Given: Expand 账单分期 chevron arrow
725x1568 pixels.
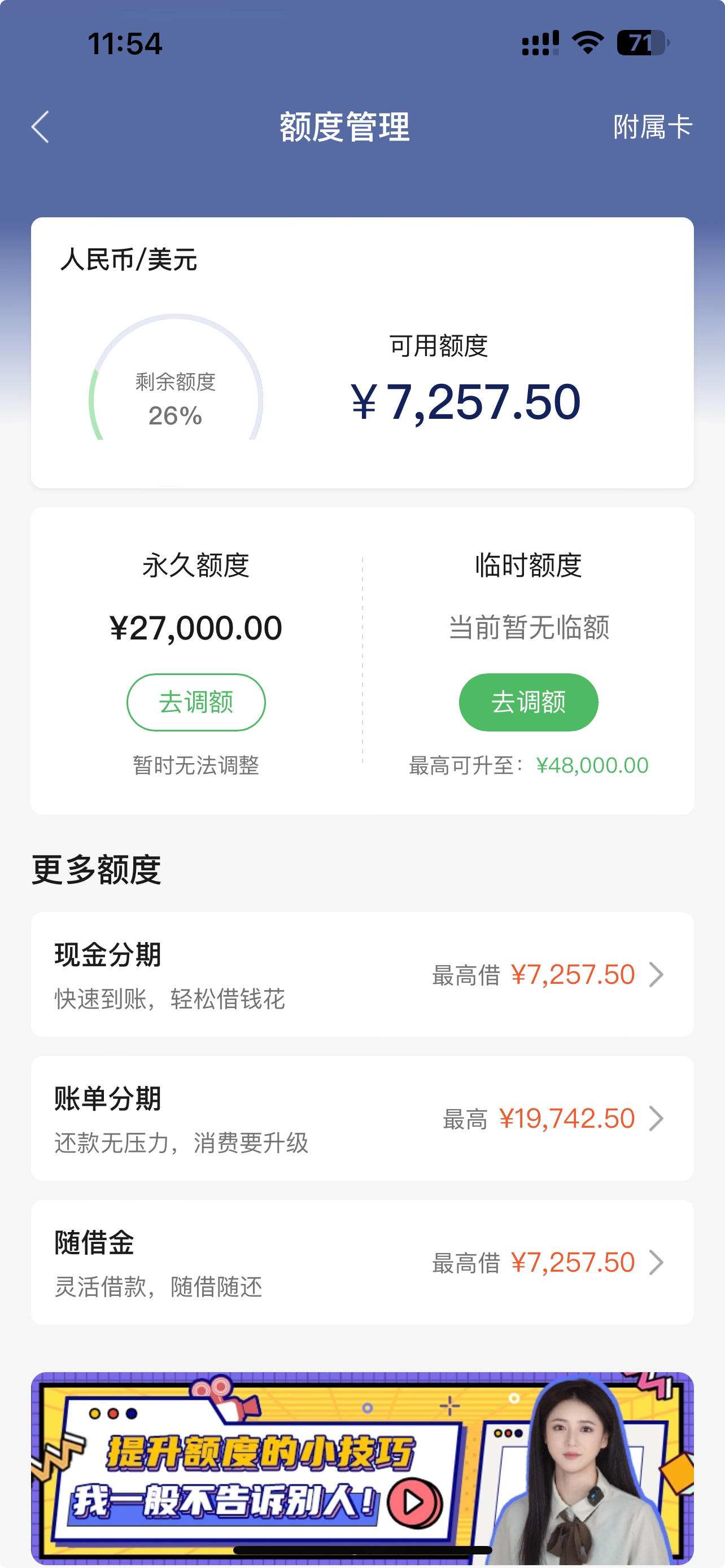Looking at the screenshot, I should pos(656,1119).
